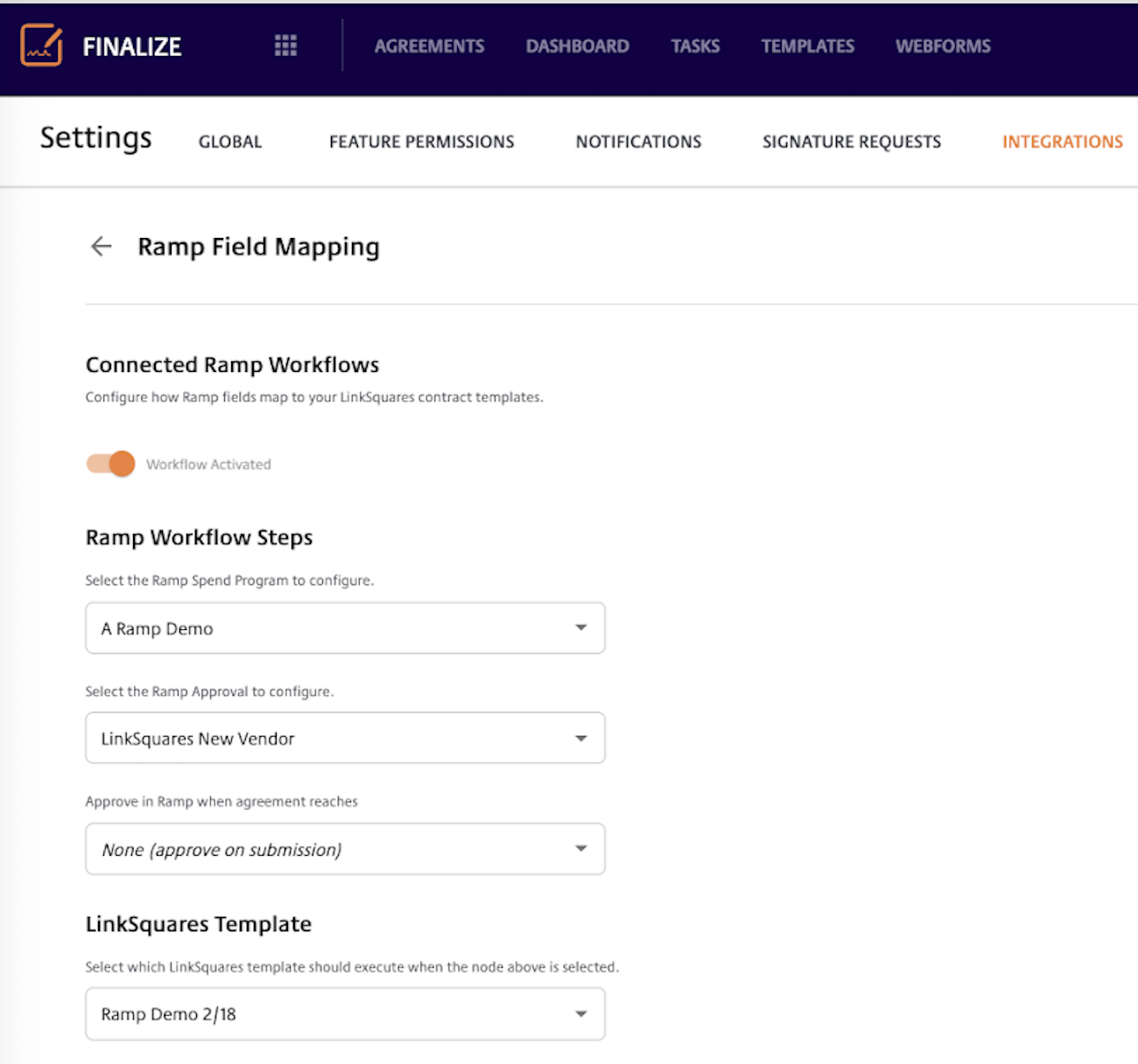
Task: Open the Dashboard nav item
Action: coord(577,46)
